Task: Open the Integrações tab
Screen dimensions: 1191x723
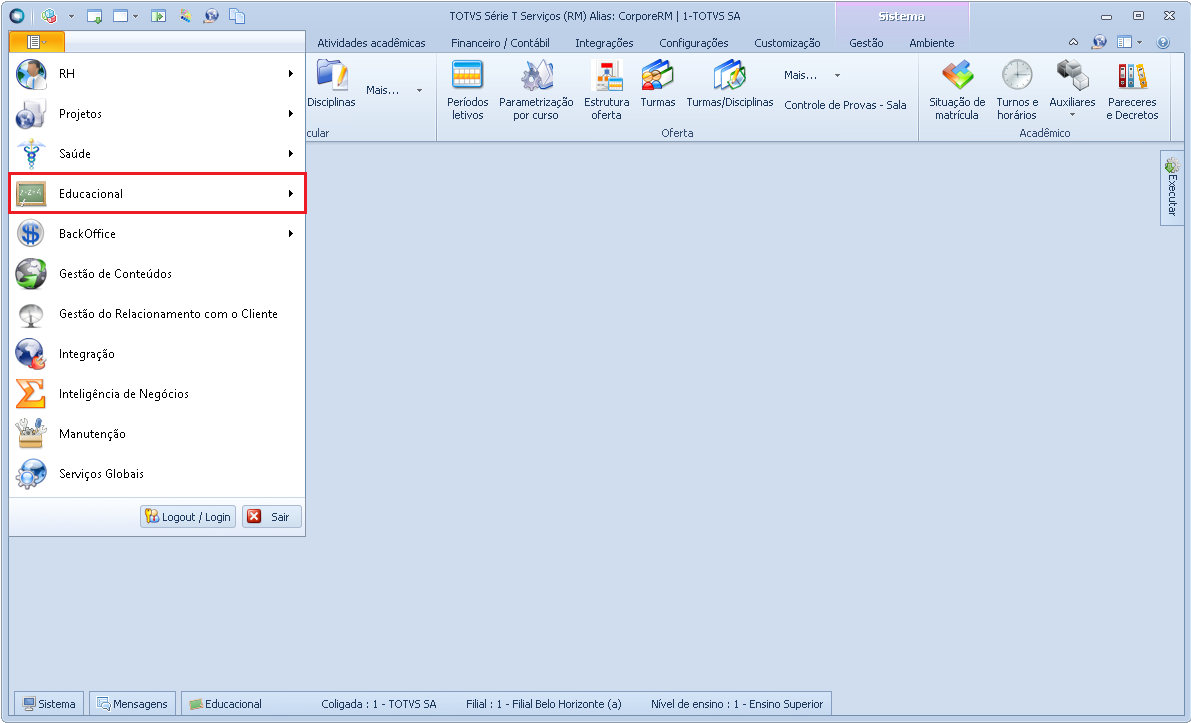Action: 604,43
